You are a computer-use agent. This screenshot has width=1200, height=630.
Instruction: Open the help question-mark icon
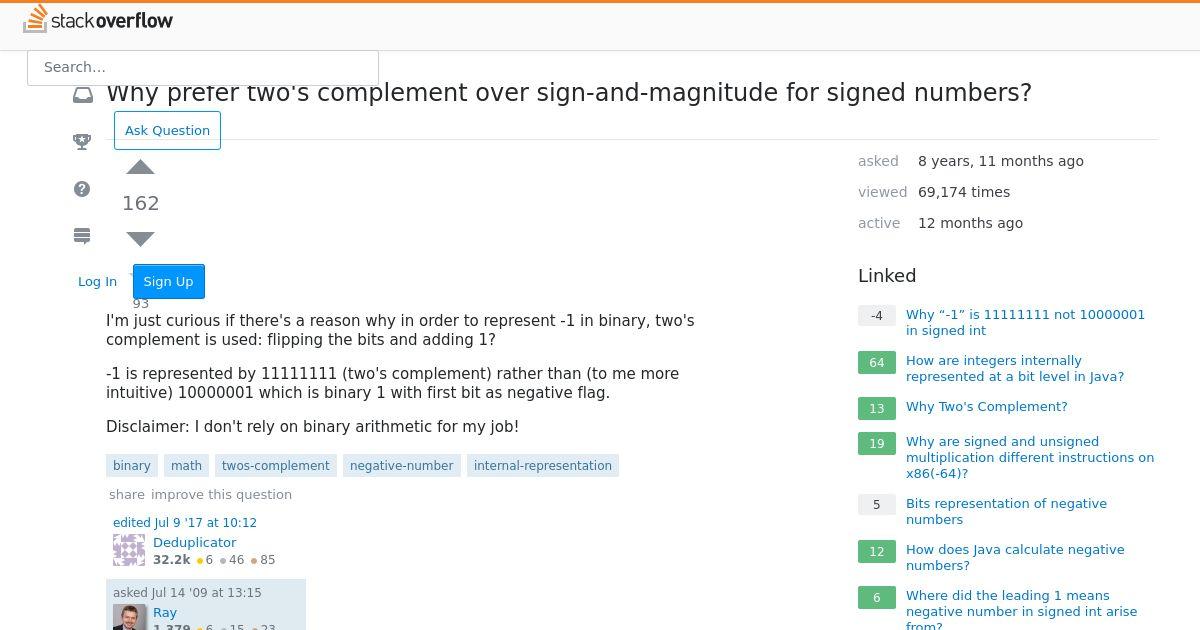pos(83,189)
